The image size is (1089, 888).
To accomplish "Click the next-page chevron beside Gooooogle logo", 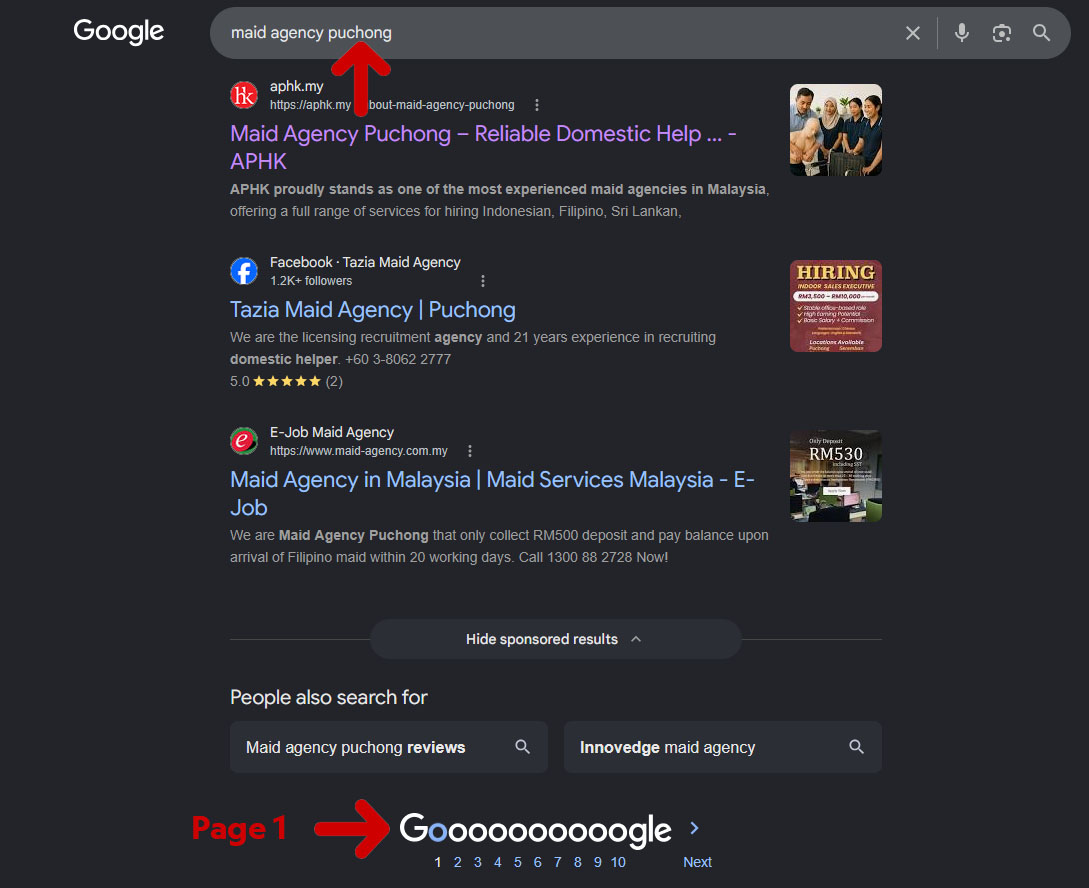I will (x=695, y=828).
